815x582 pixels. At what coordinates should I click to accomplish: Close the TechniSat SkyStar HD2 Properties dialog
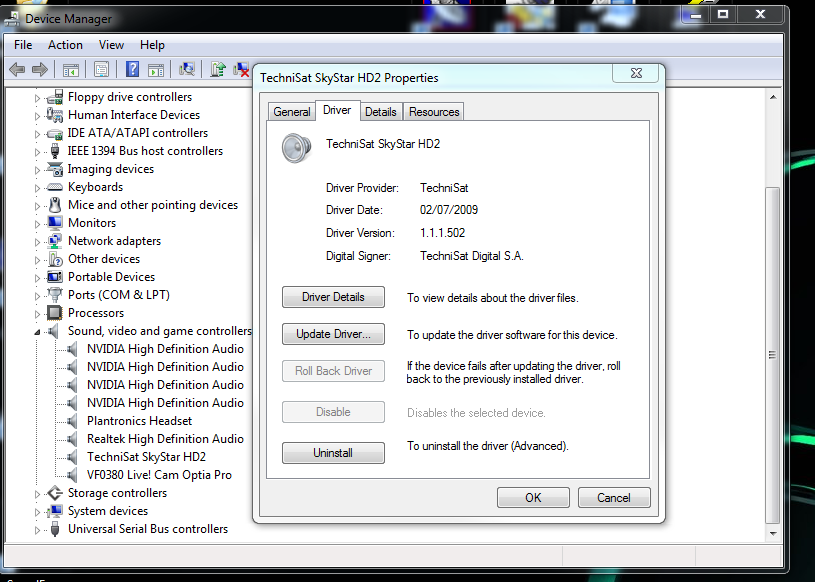tap(636, 73)
